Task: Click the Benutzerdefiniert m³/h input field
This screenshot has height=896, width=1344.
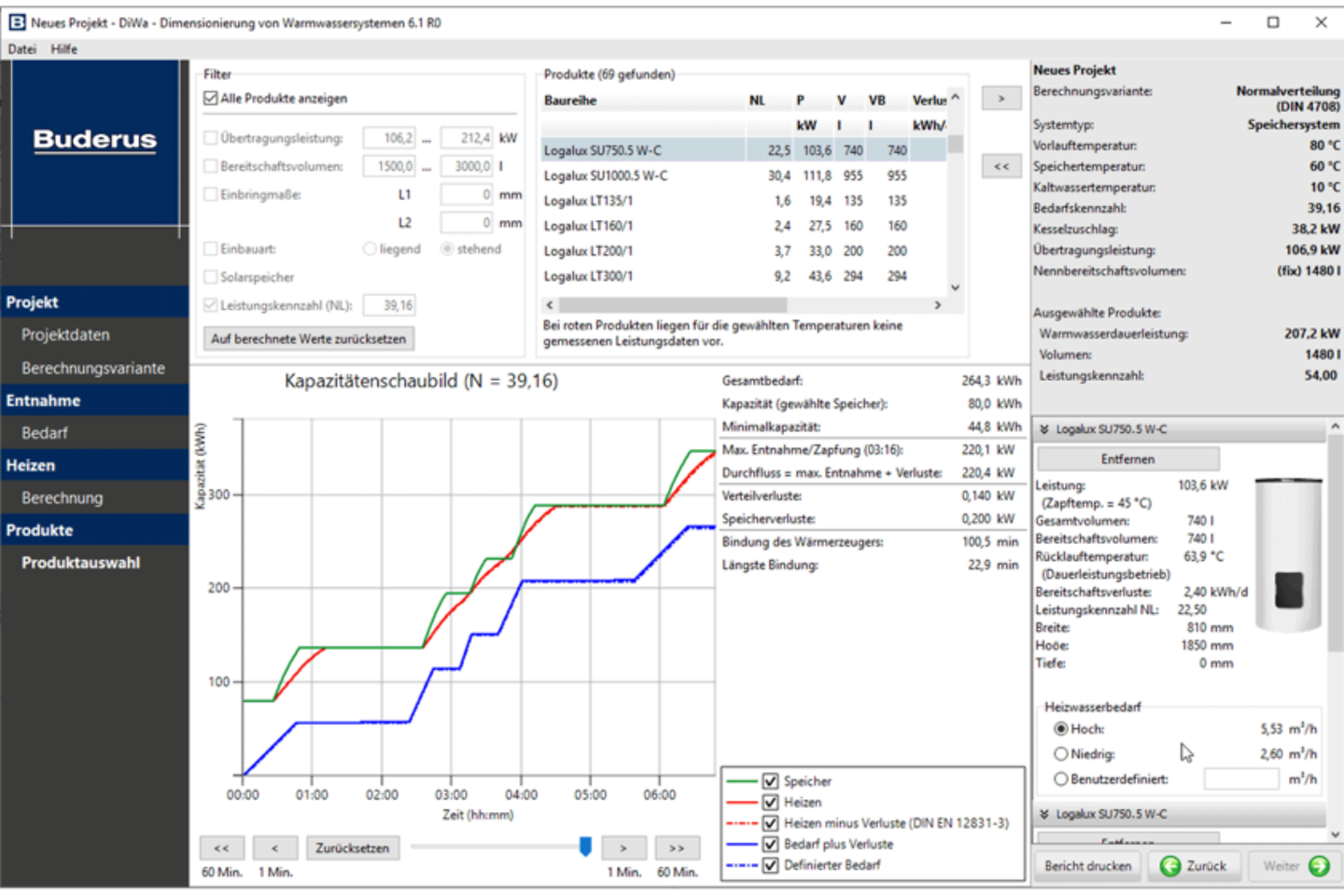Action: click(1241, 778)
